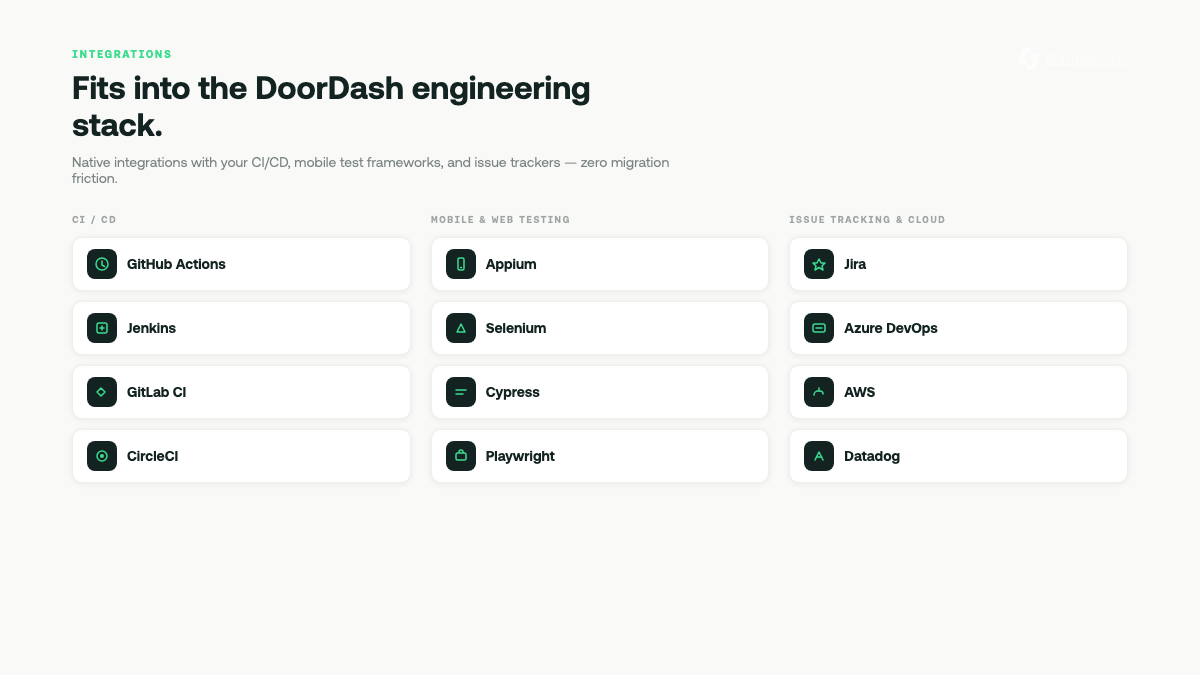1200x675 pixels.
Task: Click the green INTEGRATIONS eyebrow label
Action: 122,54
